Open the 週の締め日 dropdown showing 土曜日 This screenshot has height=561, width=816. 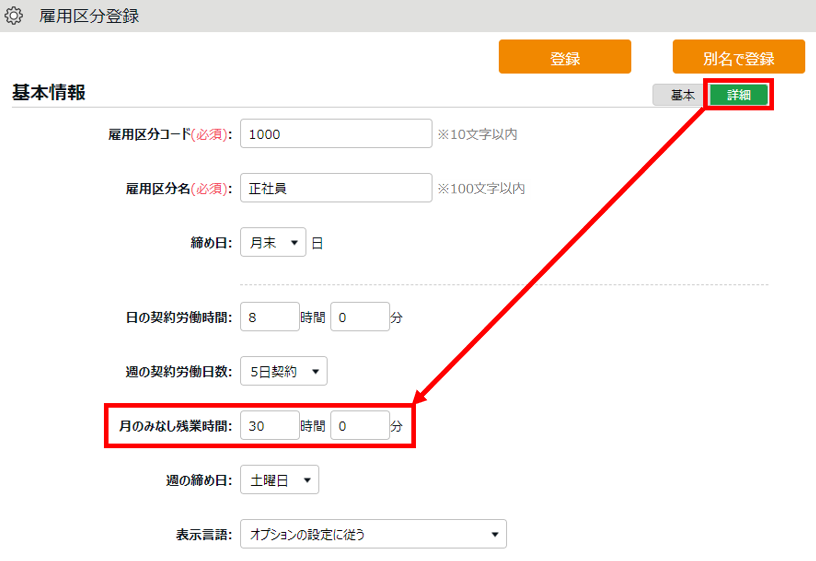click(x=279, y=480)
